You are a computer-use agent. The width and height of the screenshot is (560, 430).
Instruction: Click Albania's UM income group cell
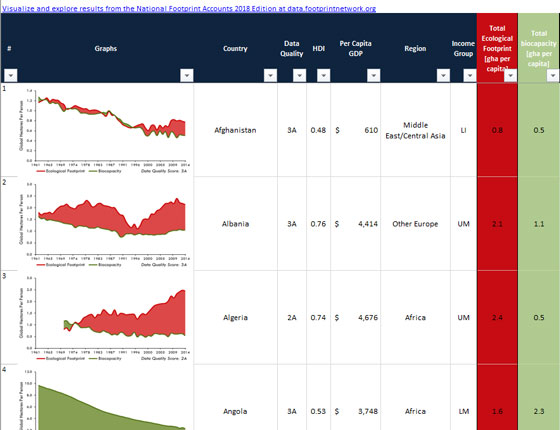coord(464,224)
